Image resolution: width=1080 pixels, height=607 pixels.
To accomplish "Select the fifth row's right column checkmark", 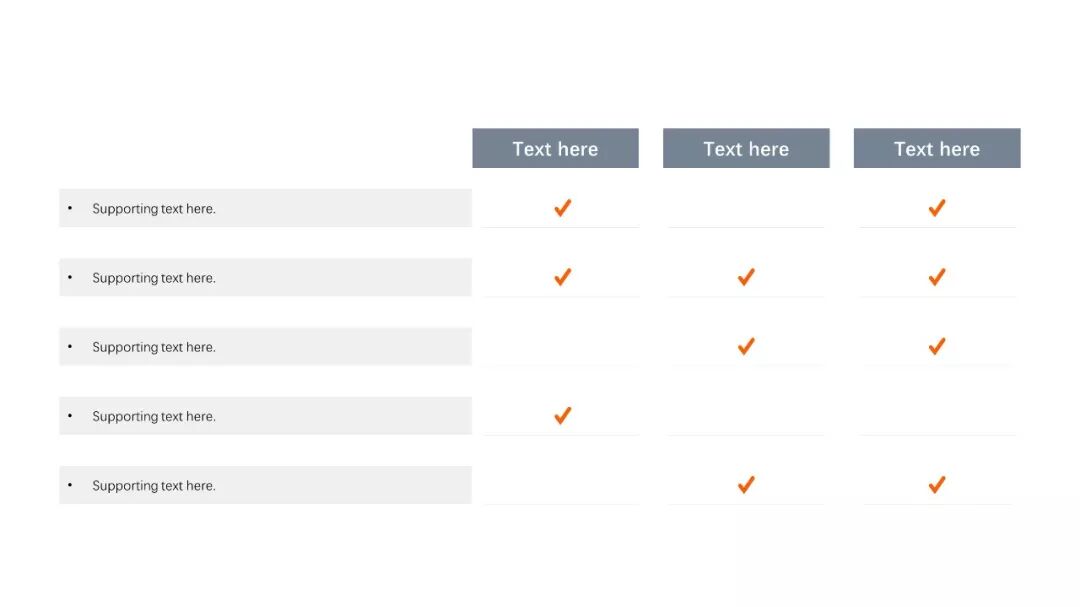I will pyautogui.click(x=936, y=485).
